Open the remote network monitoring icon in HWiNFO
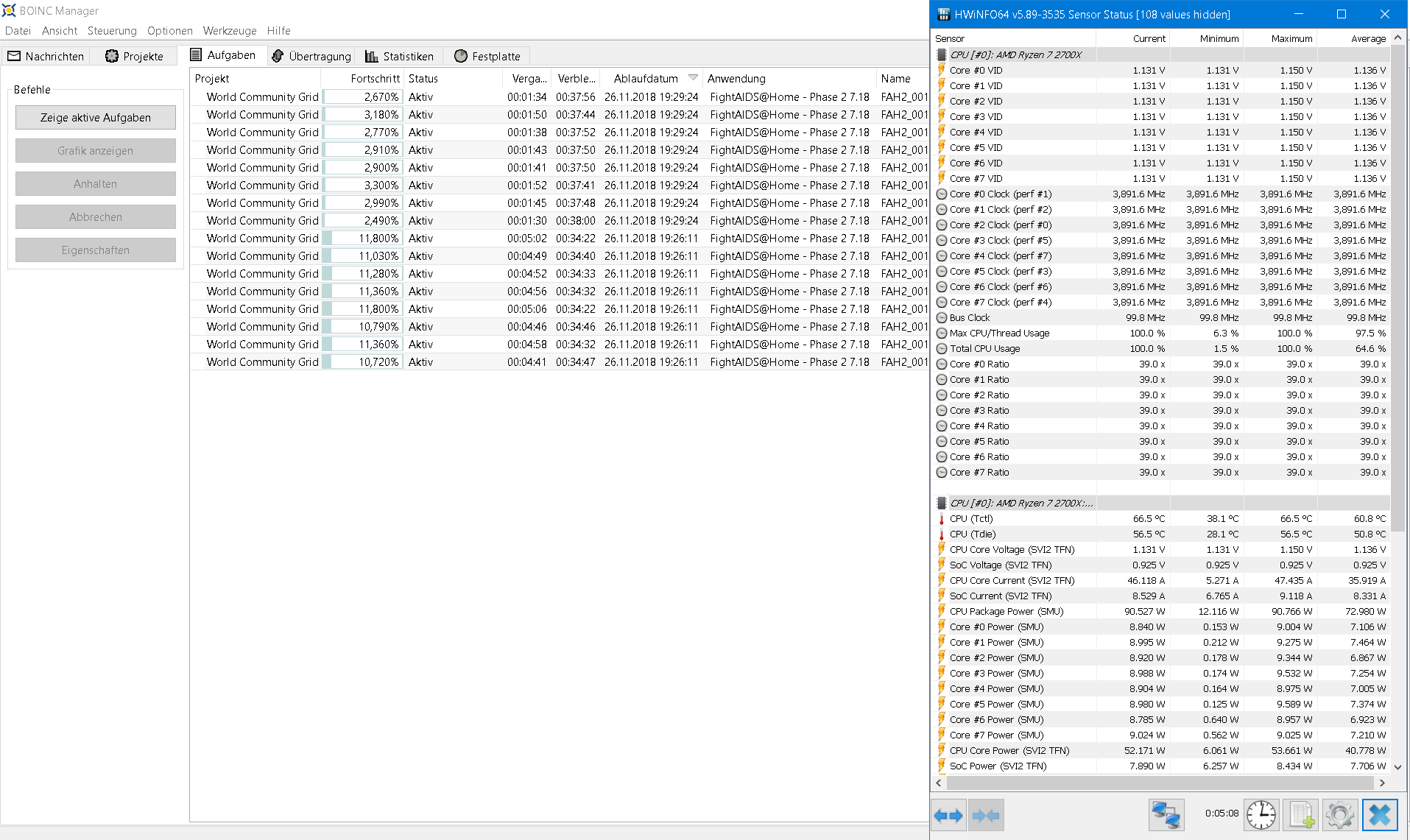 click(x=1166, y=815)
